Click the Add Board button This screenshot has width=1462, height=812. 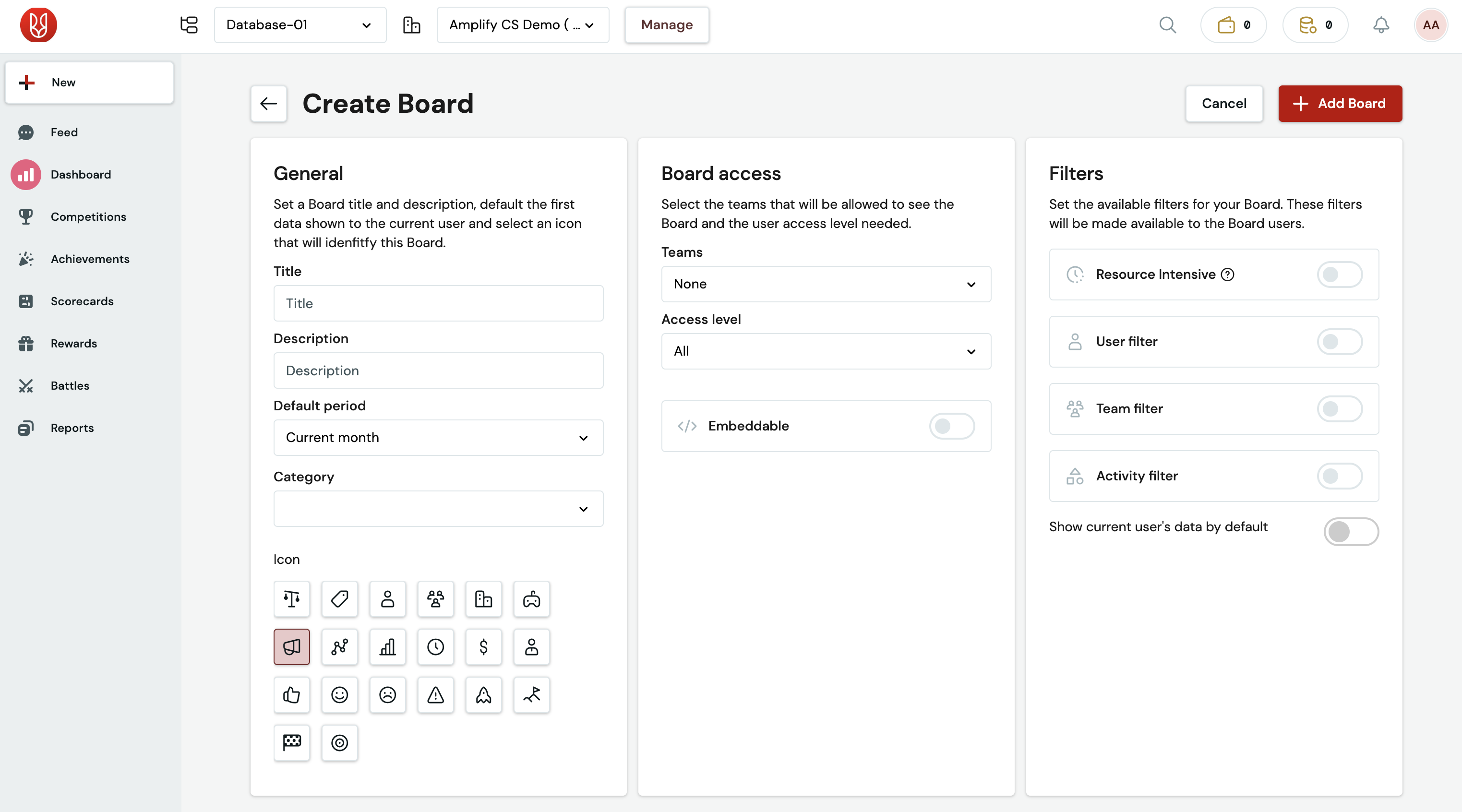point(1340,103)
